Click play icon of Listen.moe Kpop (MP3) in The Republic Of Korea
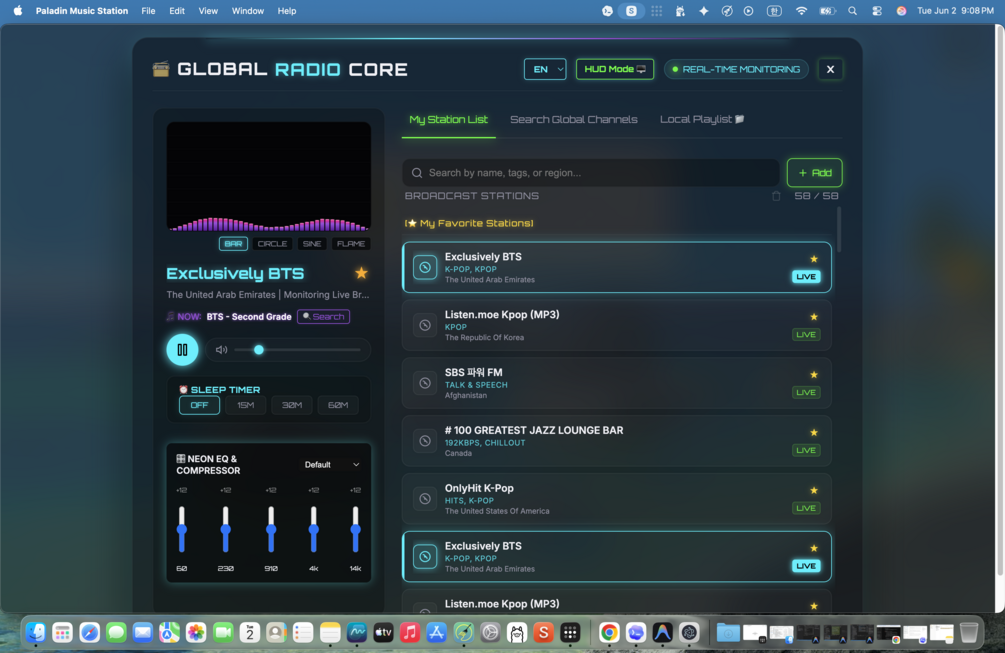This screenshot has height=653, width=1005. (x=424, y=326)
